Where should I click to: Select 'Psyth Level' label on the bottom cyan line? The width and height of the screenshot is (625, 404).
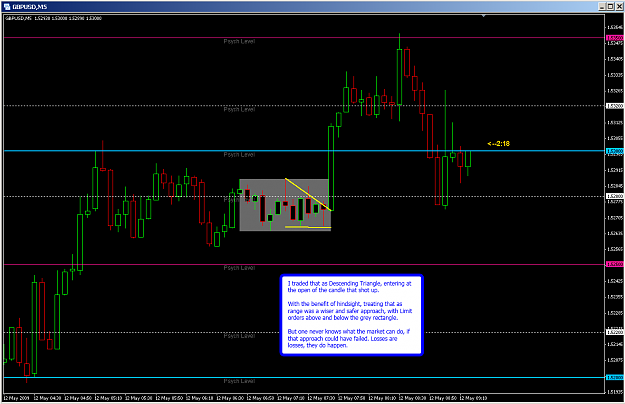[x=239, y=381]
